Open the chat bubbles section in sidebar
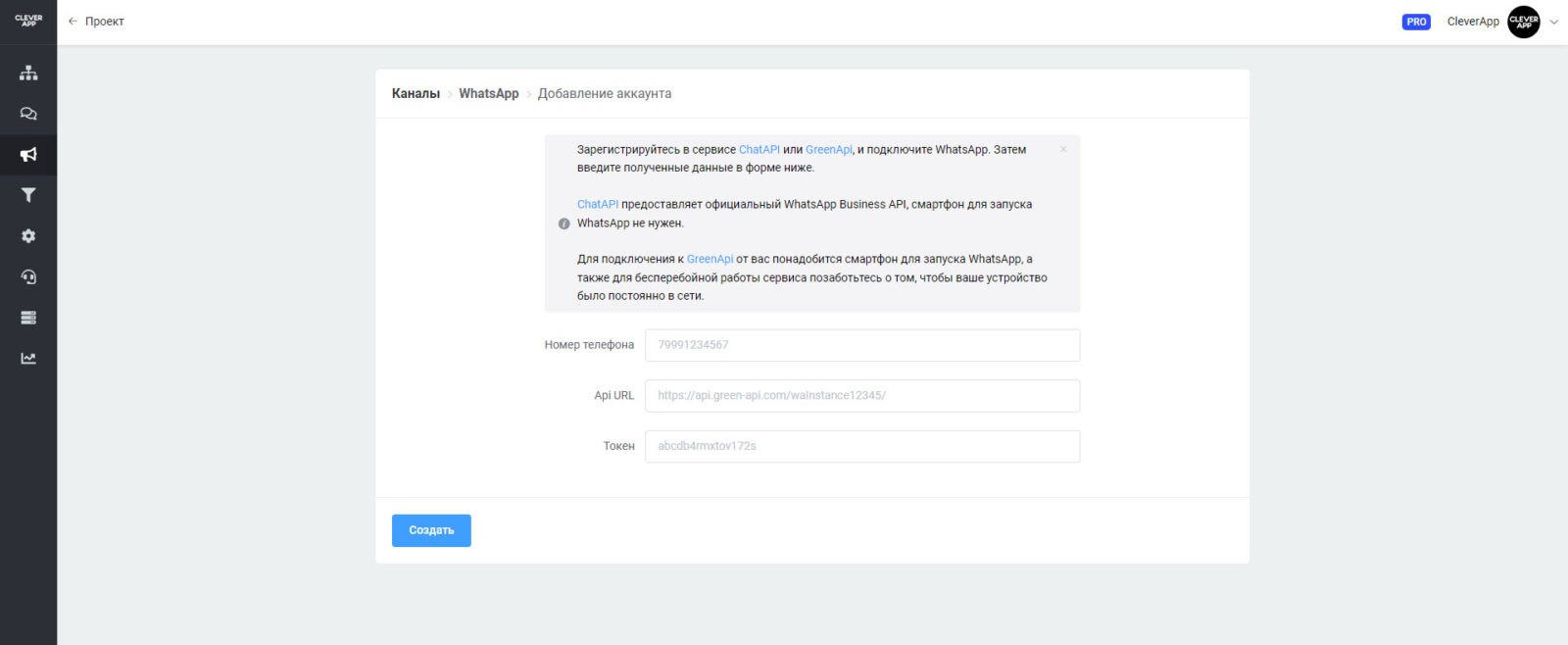The width and height of the screenshot is (1568, 645). click(x=28, y=114)
